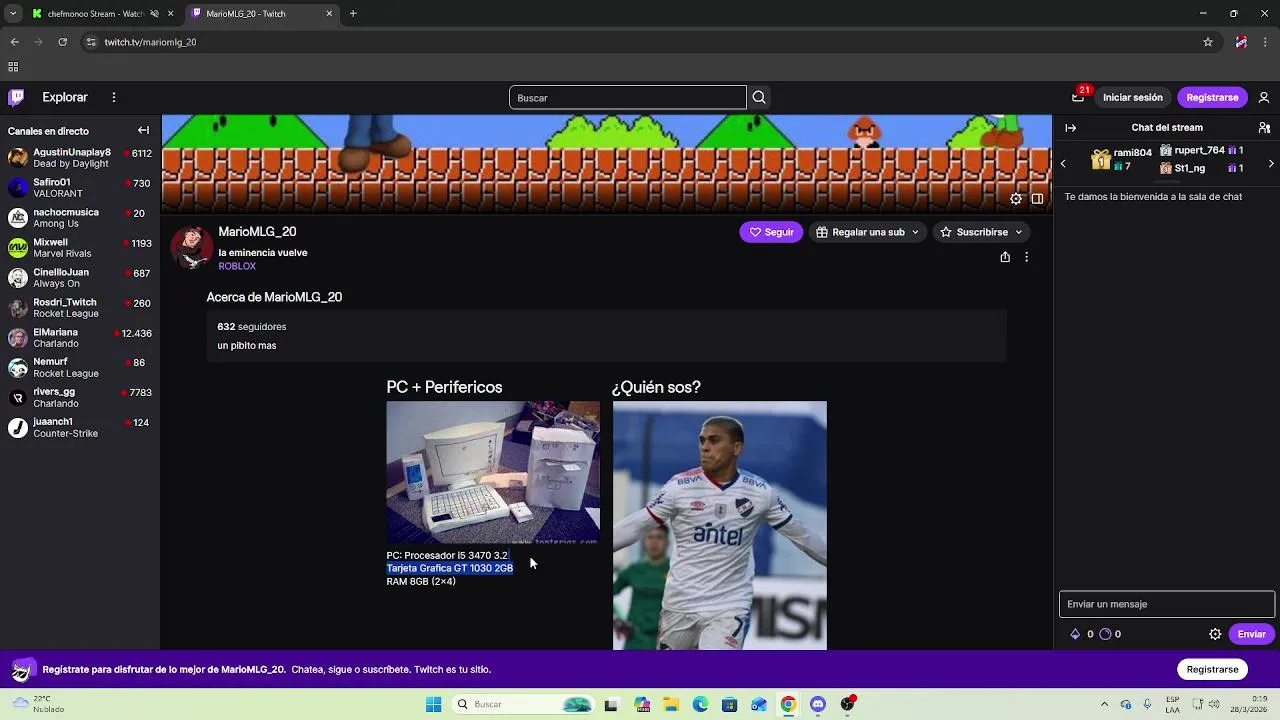This screenshot has height=720, width=1280.
Task: Click the 632 seguidores text
Action: coord(252,327)
